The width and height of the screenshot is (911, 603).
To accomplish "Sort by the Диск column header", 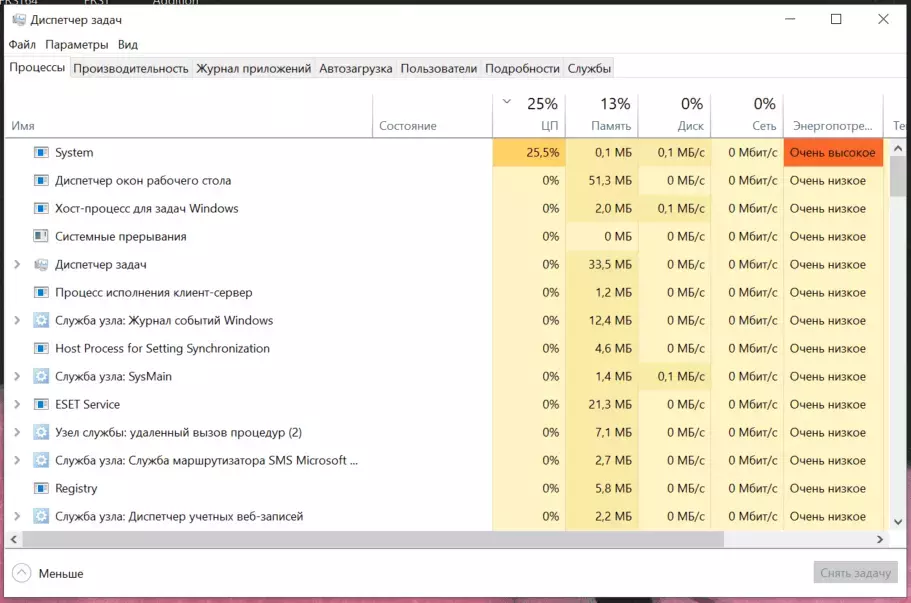I will pos(675,116).
